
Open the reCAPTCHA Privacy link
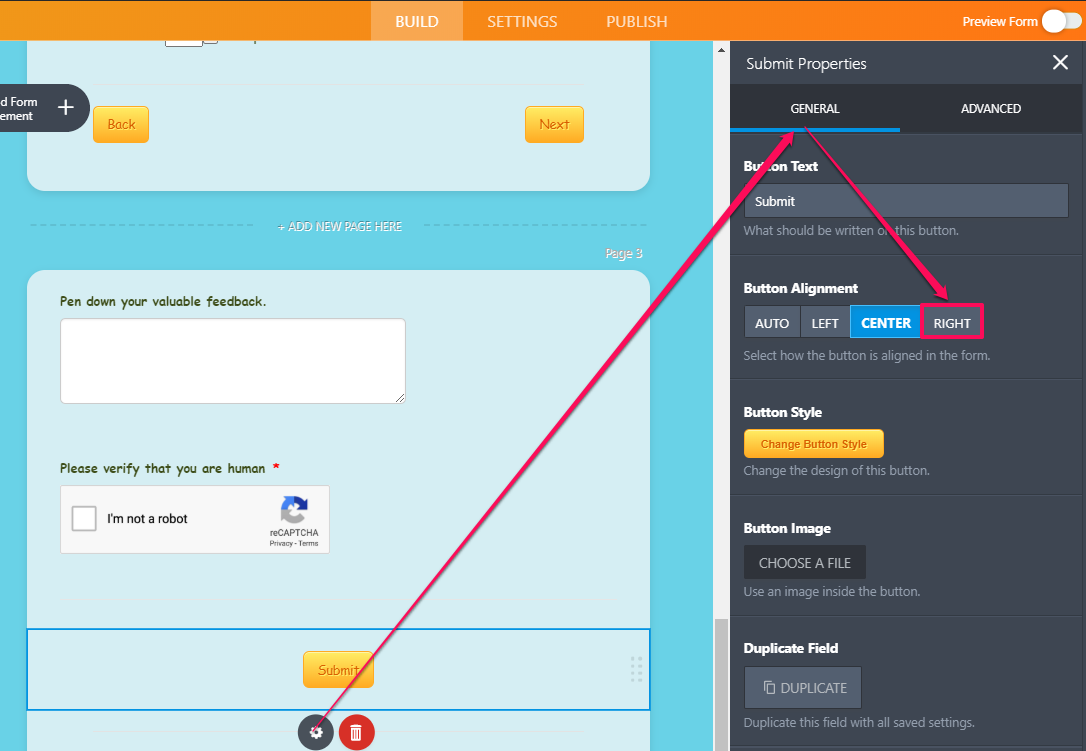pyautogui.click(x=281, y=544)
